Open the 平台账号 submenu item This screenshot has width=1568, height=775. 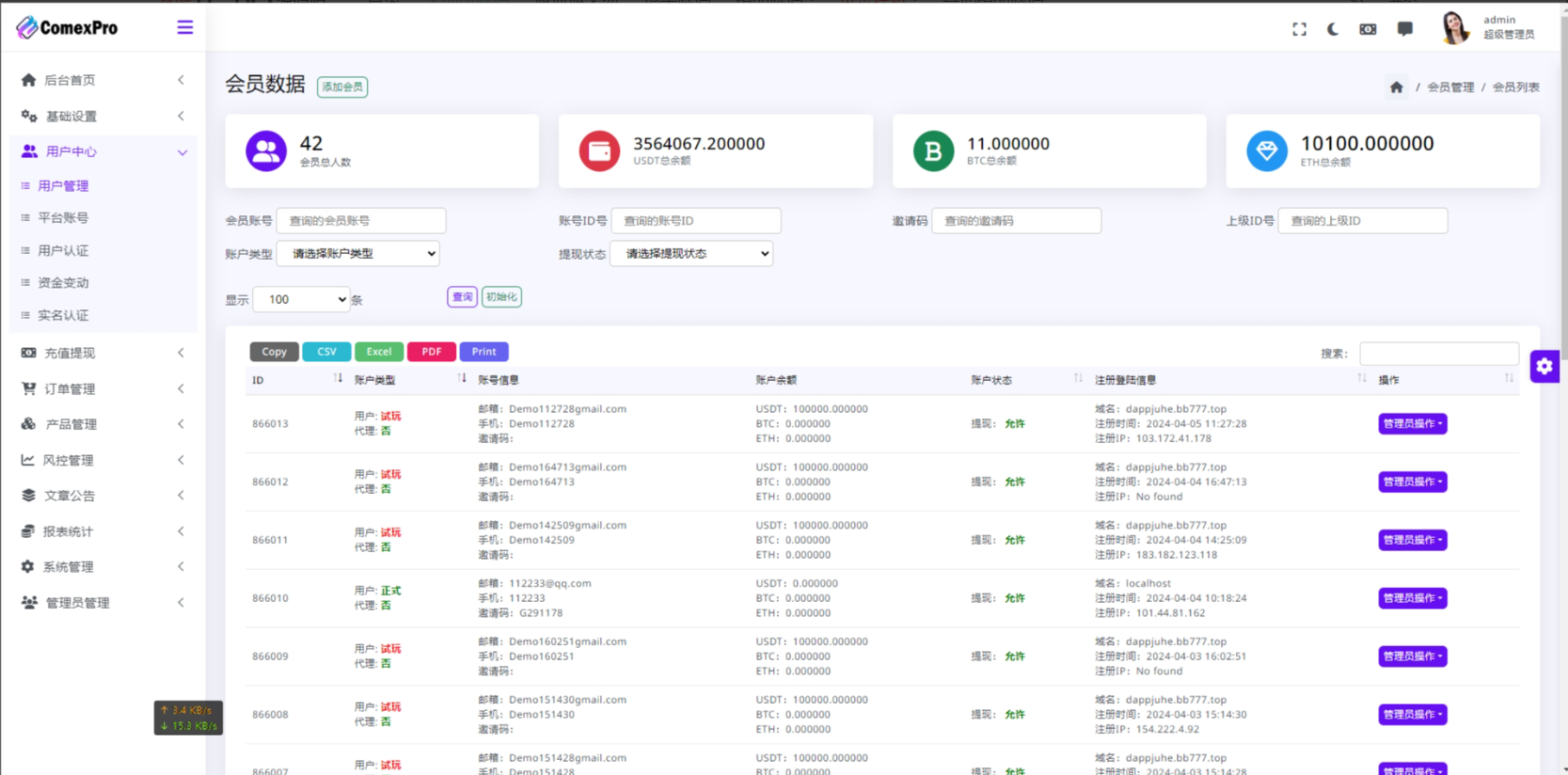(x=63, y=218)
